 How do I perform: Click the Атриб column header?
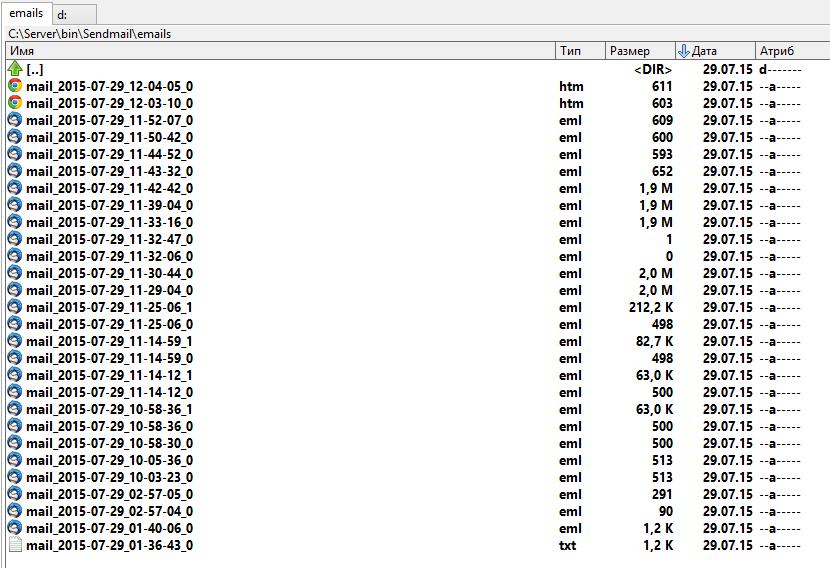pos(790,50)
